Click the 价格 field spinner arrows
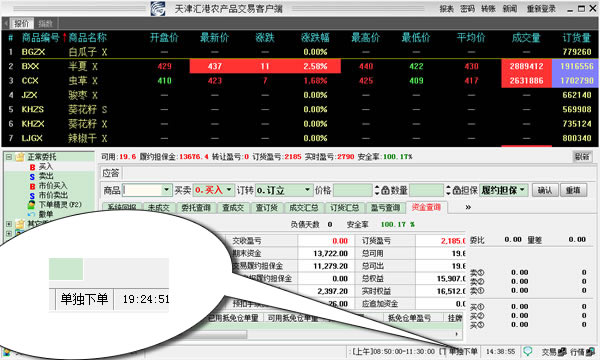 [x=377, y=190]
